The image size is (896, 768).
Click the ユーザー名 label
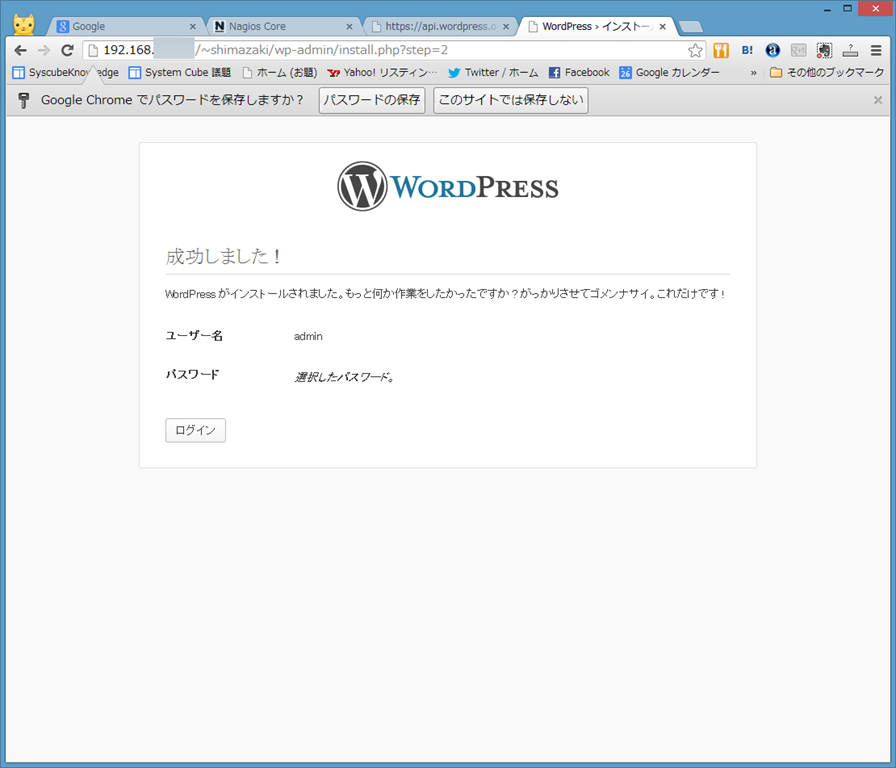[194, 335]
